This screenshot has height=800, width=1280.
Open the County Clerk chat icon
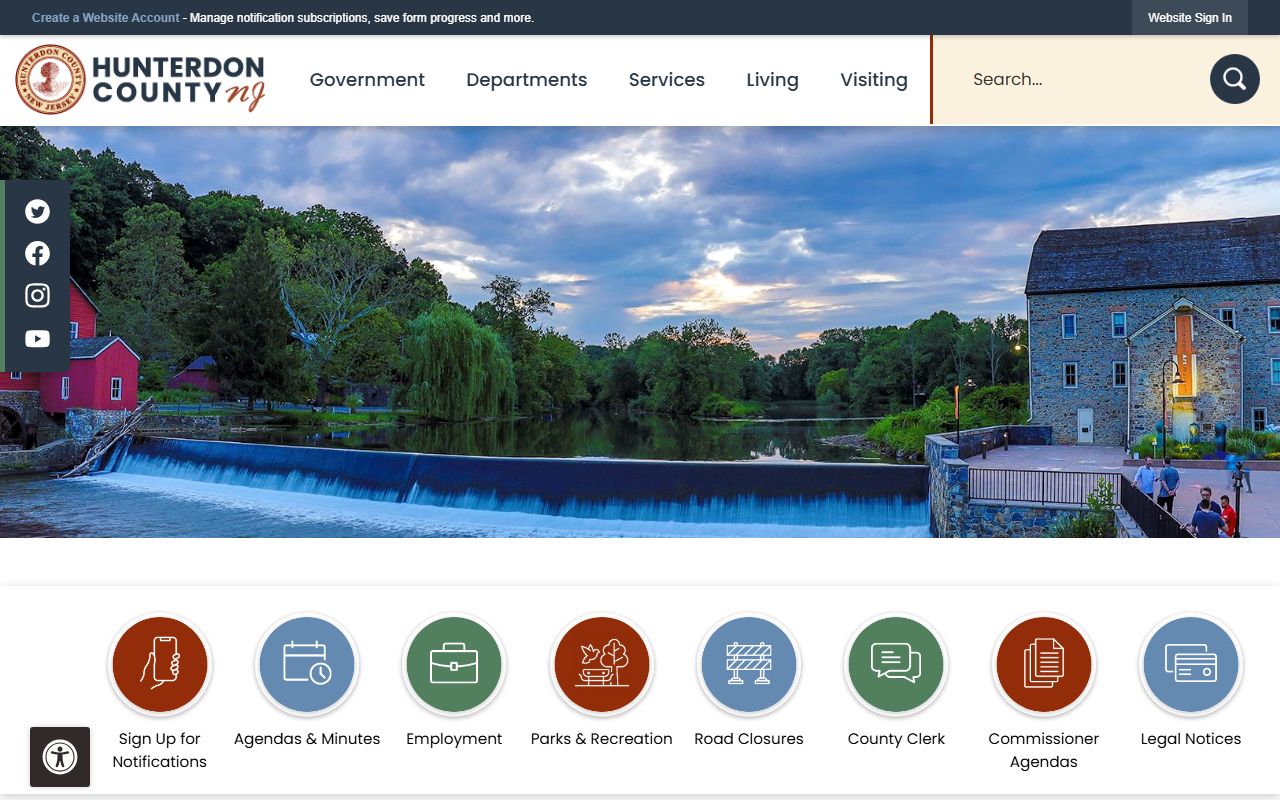click(x=896, y=664)
